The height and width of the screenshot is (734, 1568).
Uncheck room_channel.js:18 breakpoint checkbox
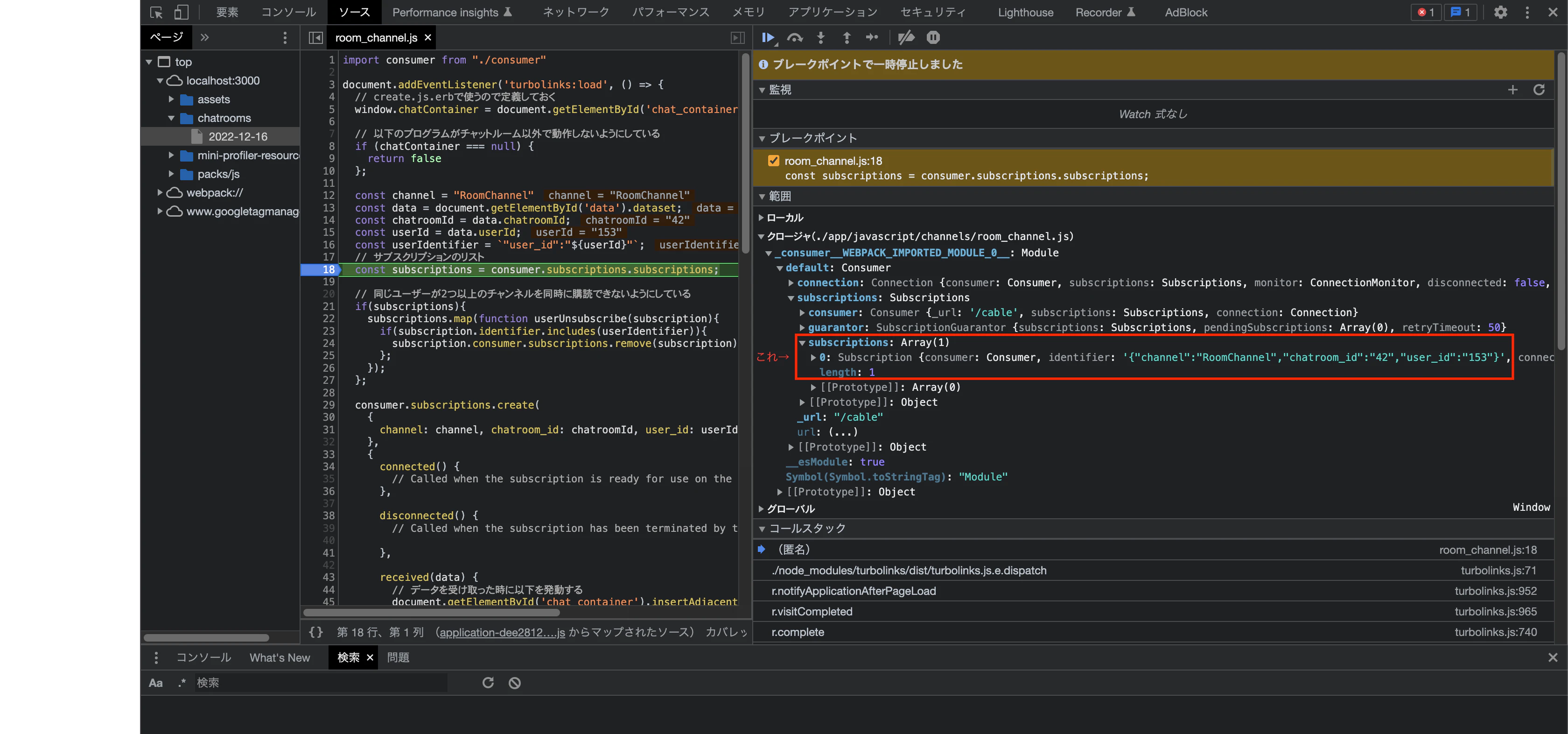point(774,161)
